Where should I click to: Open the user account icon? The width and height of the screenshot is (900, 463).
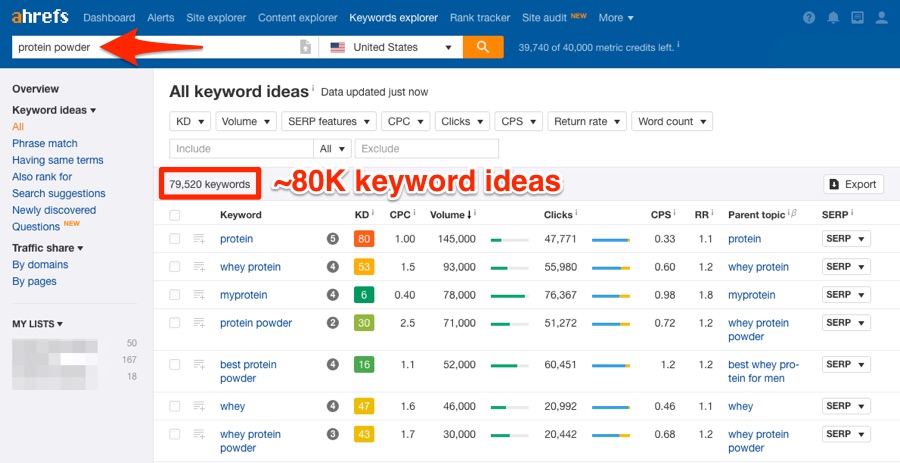882,18
